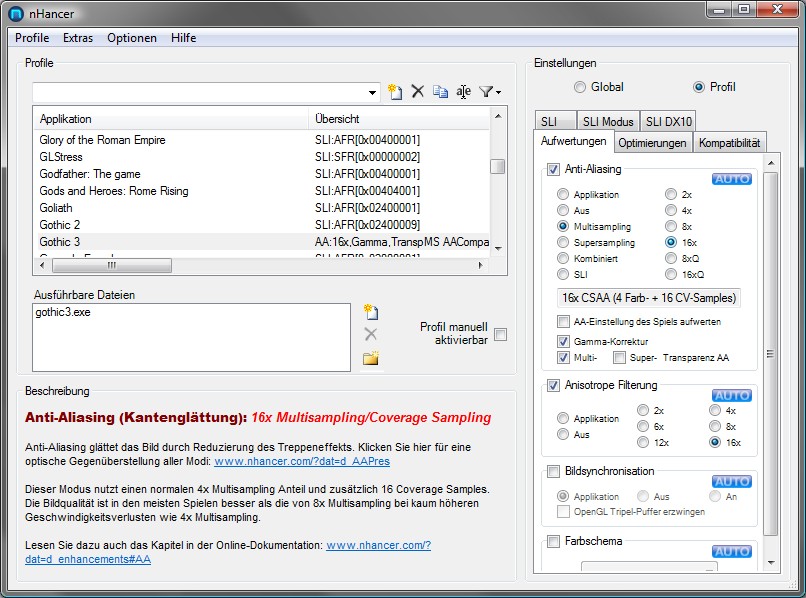806x598 pixels.
Task: Toggle Gamma-Korrektur checkbox
Action: point(565,341)
